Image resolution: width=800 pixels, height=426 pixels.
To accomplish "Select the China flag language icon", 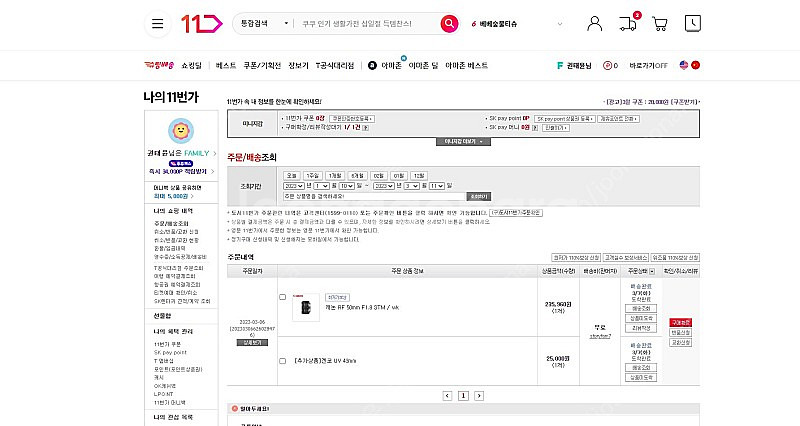I will (x=695, y=65).
